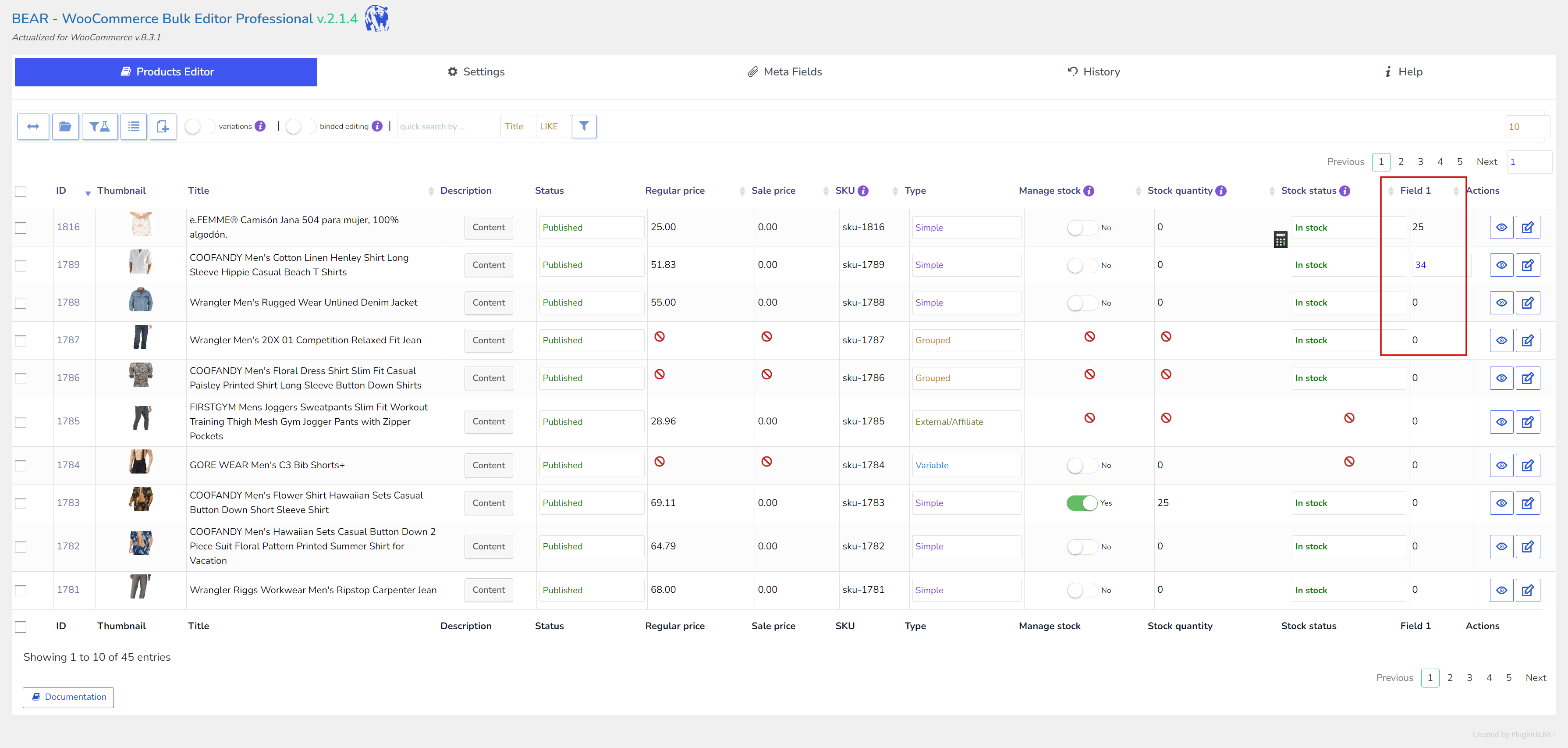Click the per-page count field showing 10
1568x748 pixels.
(x=1527, y=127)
